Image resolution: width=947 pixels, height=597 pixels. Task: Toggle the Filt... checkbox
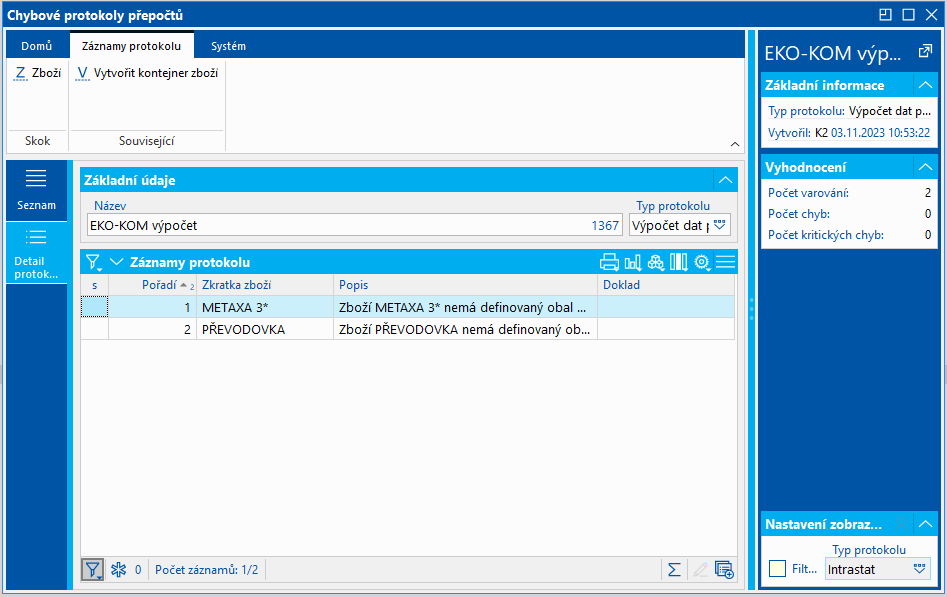point(777,569)
